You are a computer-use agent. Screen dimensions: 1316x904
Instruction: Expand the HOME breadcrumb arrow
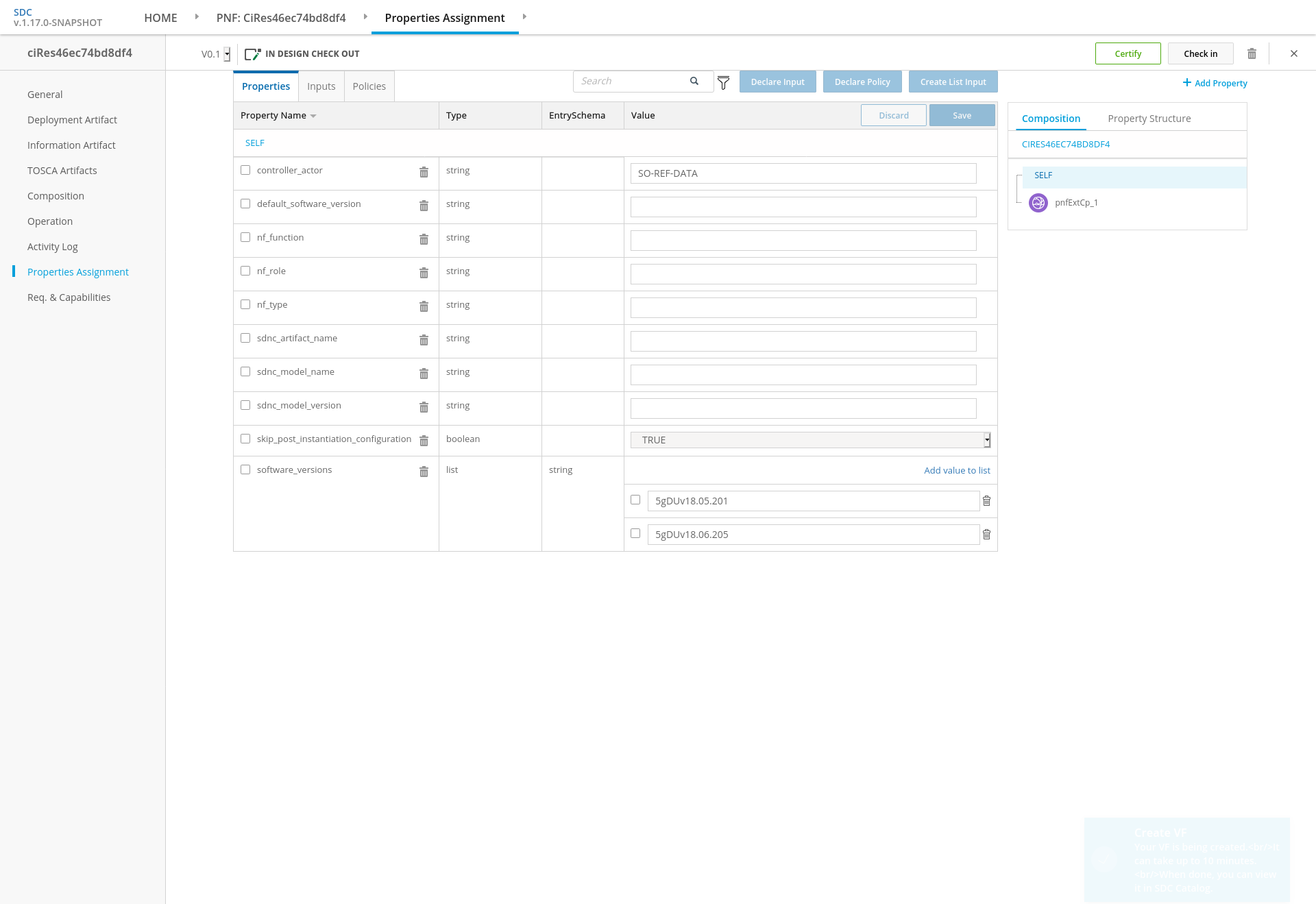tap(197, 16)
